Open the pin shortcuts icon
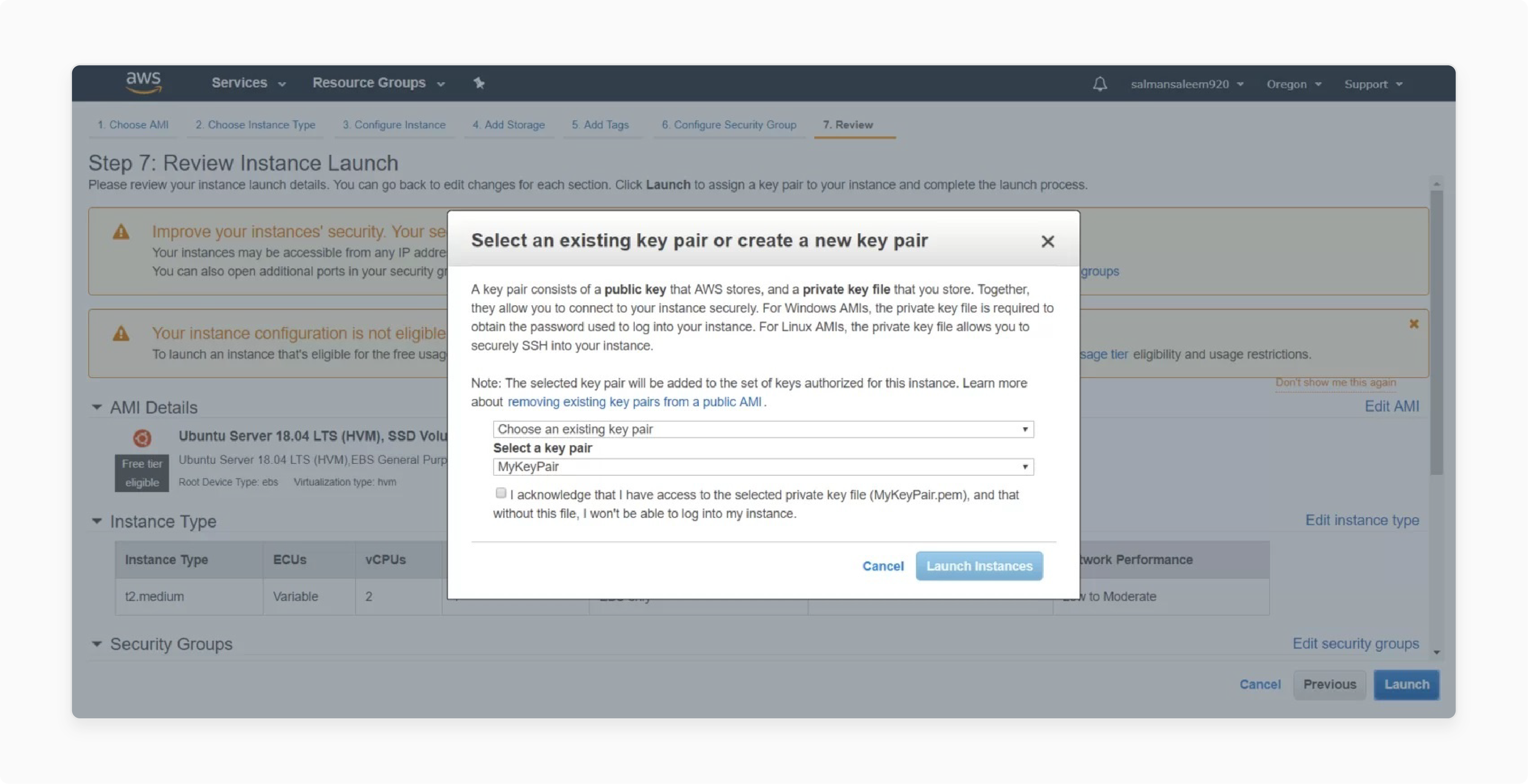 [479, 83]
